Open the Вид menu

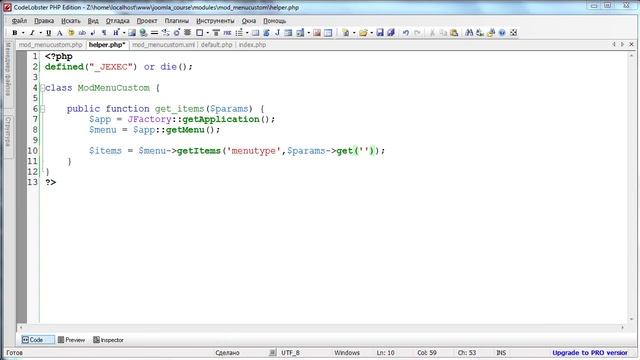coord(93,21)
